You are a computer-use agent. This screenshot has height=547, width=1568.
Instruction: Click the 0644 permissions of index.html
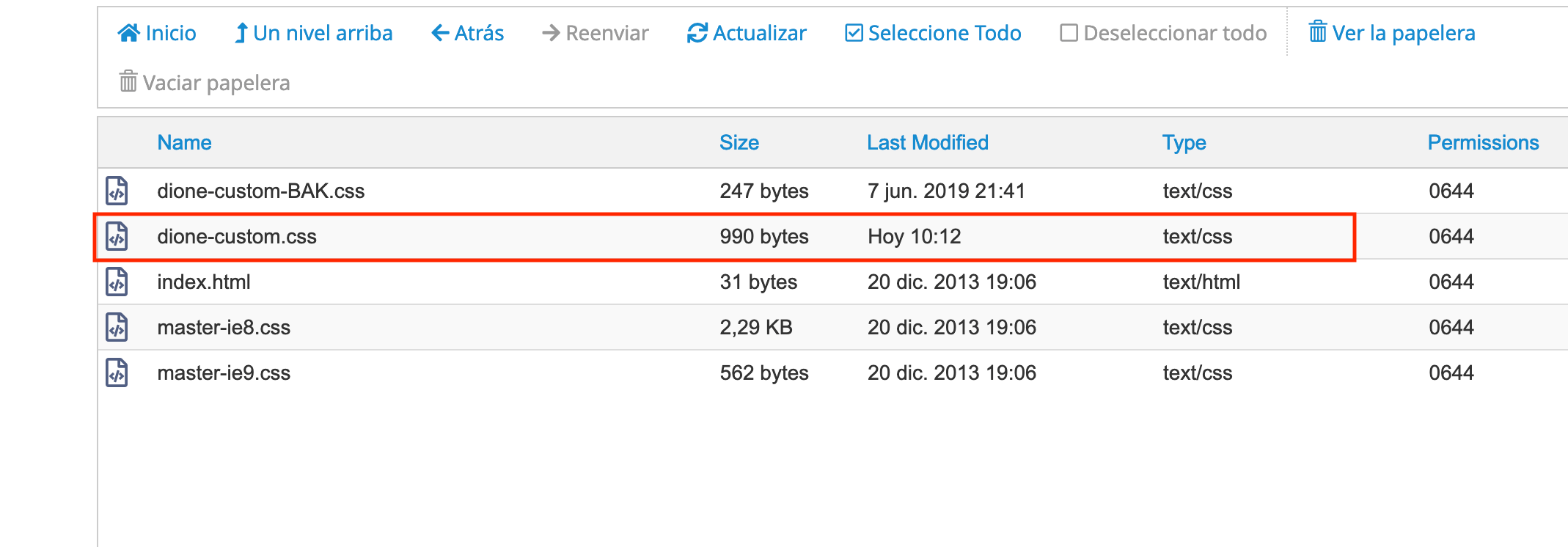click(x=1451, y=282)
